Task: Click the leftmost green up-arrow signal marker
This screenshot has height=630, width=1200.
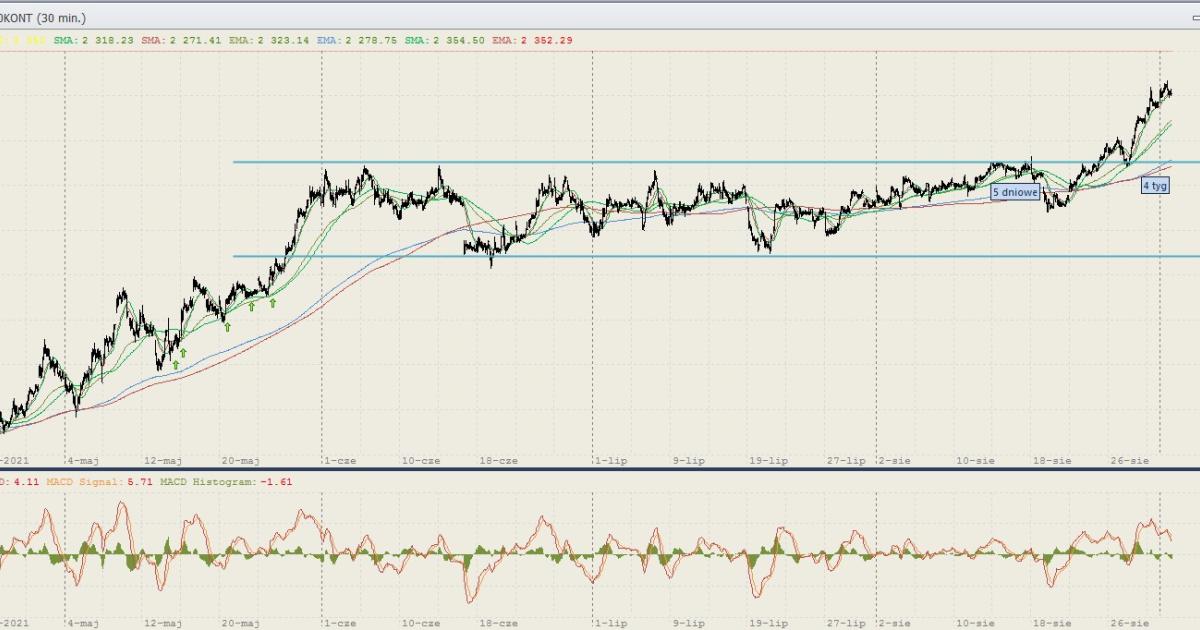Action: tap(175, 365)
